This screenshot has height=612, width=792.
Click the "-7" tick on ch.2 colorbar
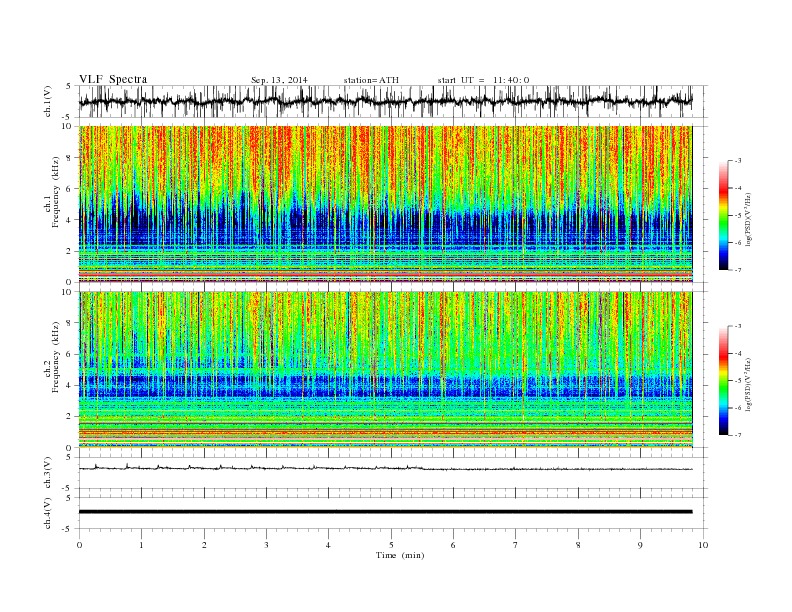tap(738, 435)
